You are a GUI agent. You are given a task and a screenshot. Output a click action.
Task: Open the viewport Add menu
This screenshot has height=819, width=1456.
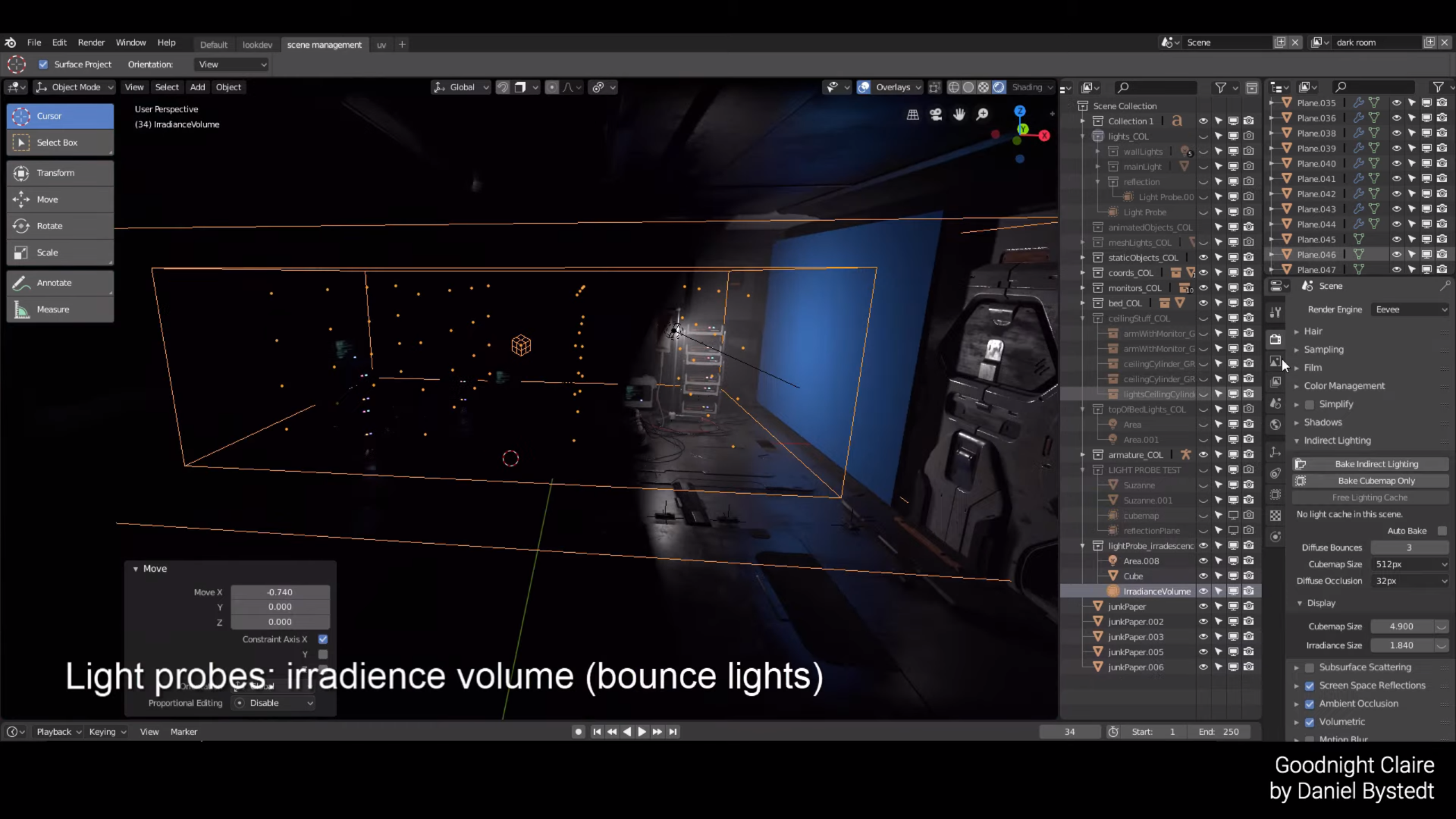click(x=197, y=87)
